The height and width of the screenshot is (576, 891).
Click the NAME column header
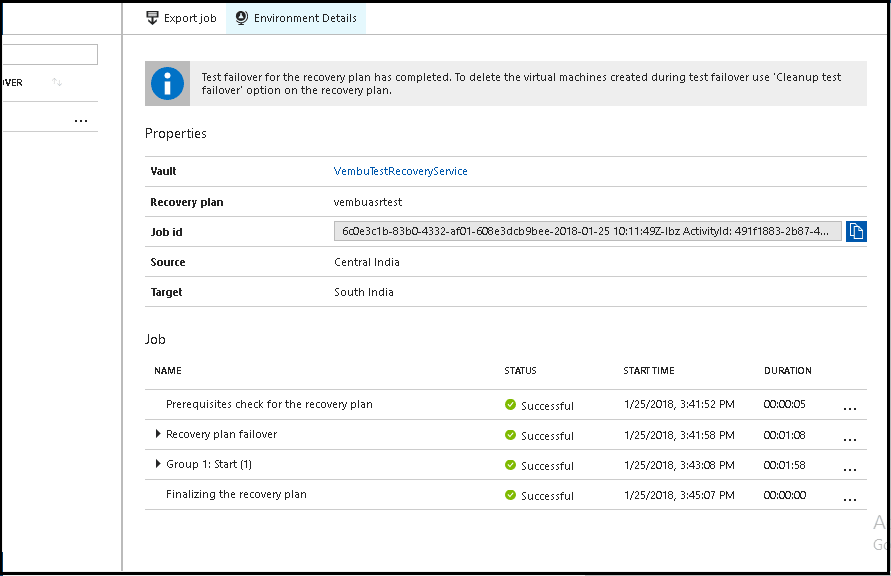168,370
